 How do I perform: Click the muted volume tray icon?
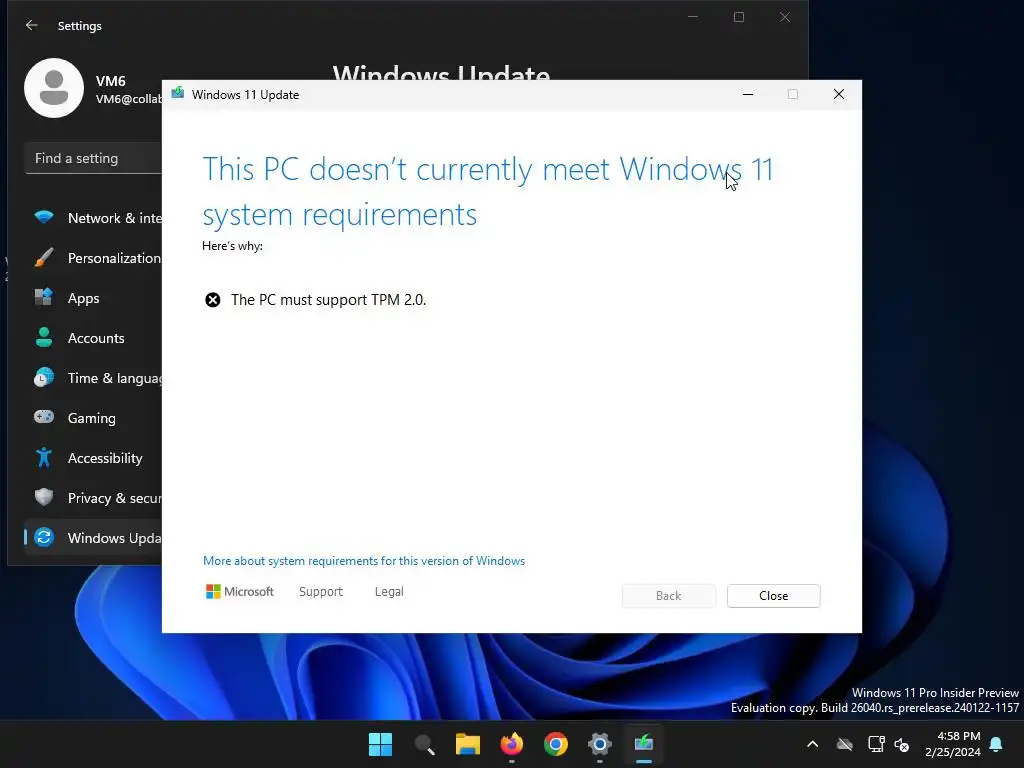[x=903, y=744]
